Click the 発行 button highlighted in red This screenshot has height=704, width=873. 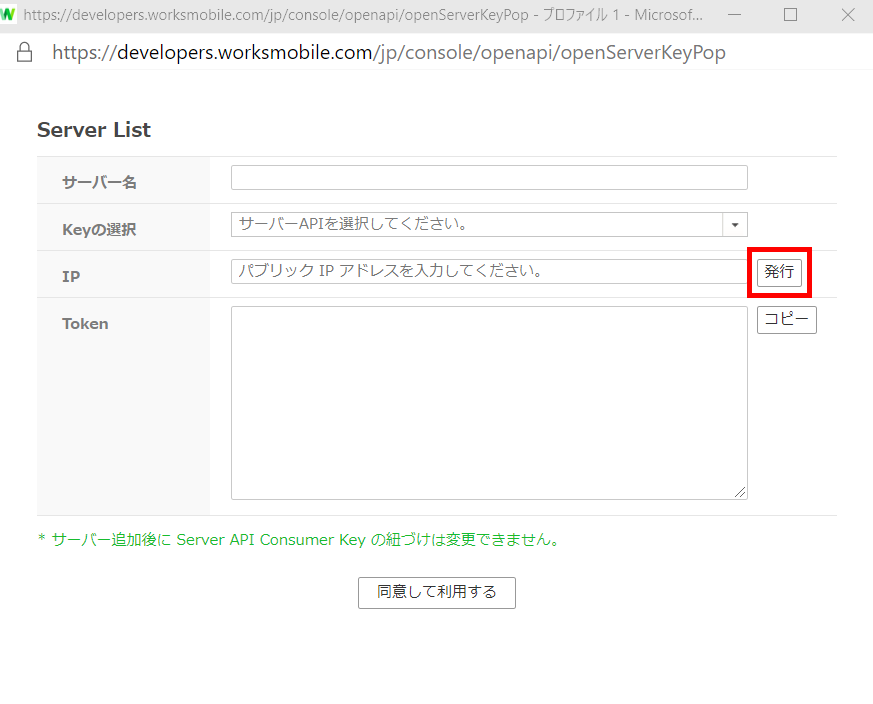(779, 272)
